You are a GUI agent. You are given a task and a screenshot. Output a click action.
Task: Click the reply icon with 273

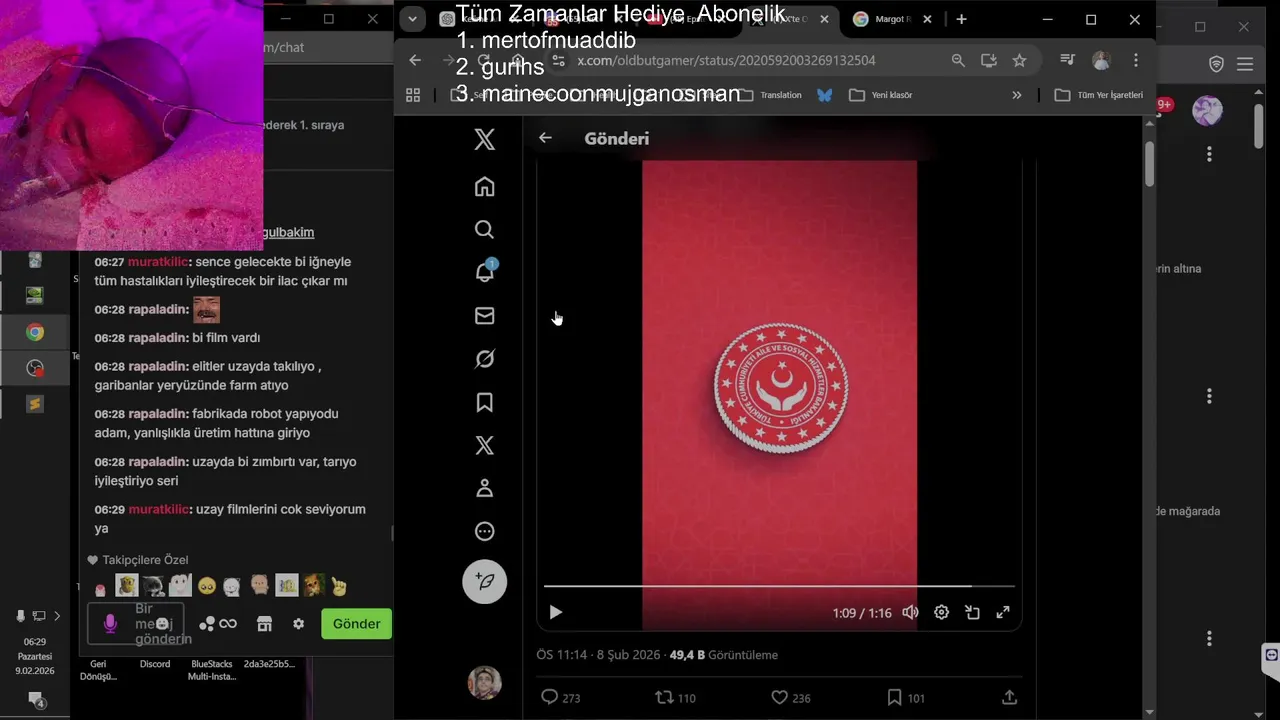point(549,697)
